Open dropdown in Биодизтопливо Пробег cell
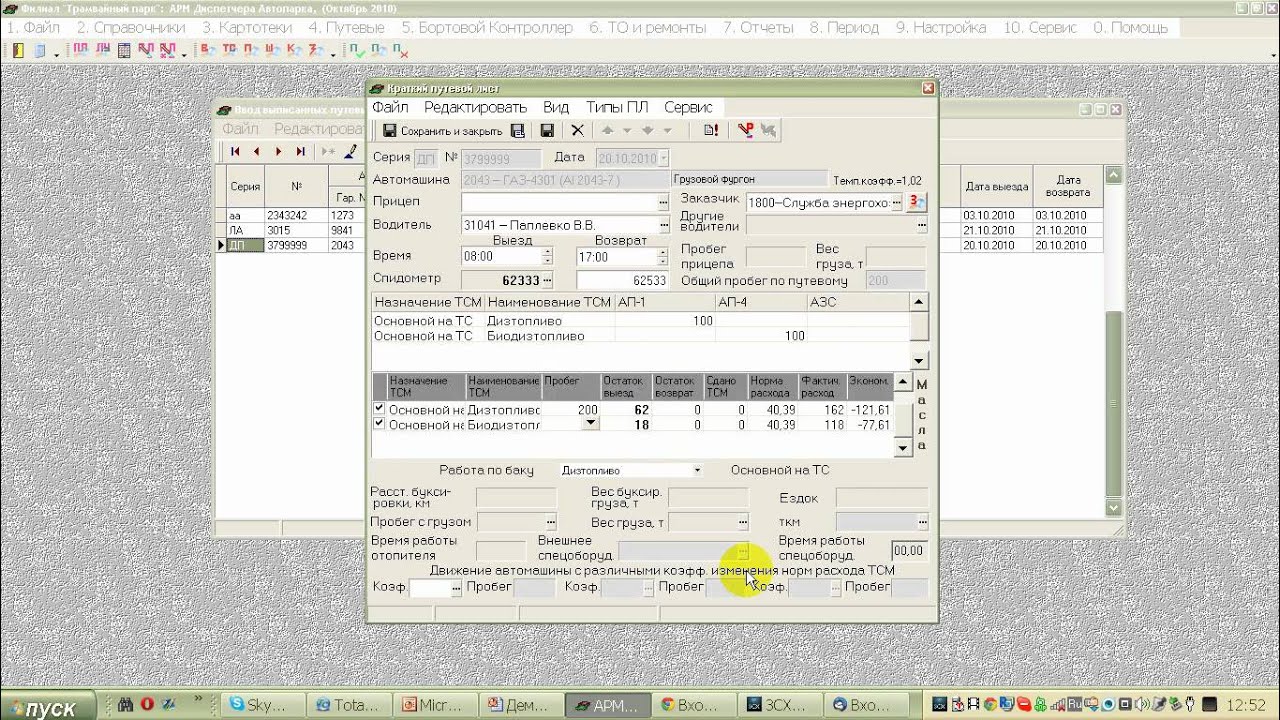The width and height of the screenshot is (1280, 720). (x=591, y=423)
